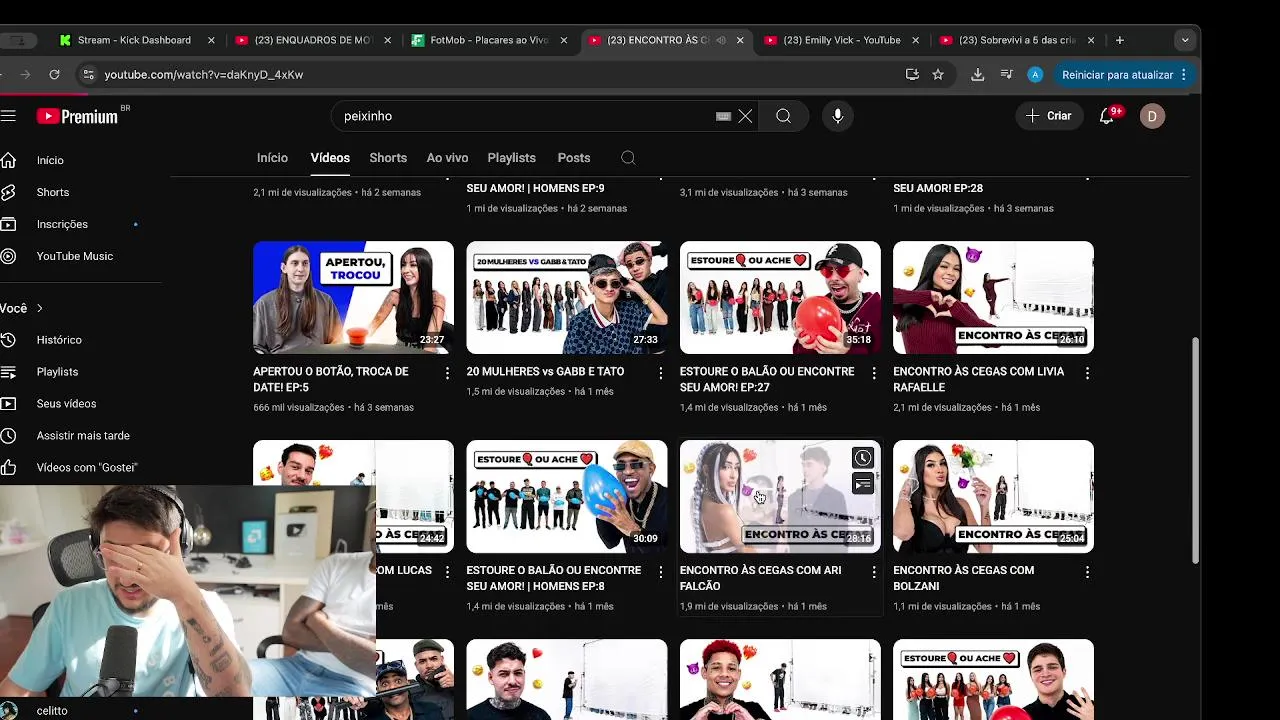Select the Vídeos channel tab
The image size is (1280, 720).
click(330, 158)
